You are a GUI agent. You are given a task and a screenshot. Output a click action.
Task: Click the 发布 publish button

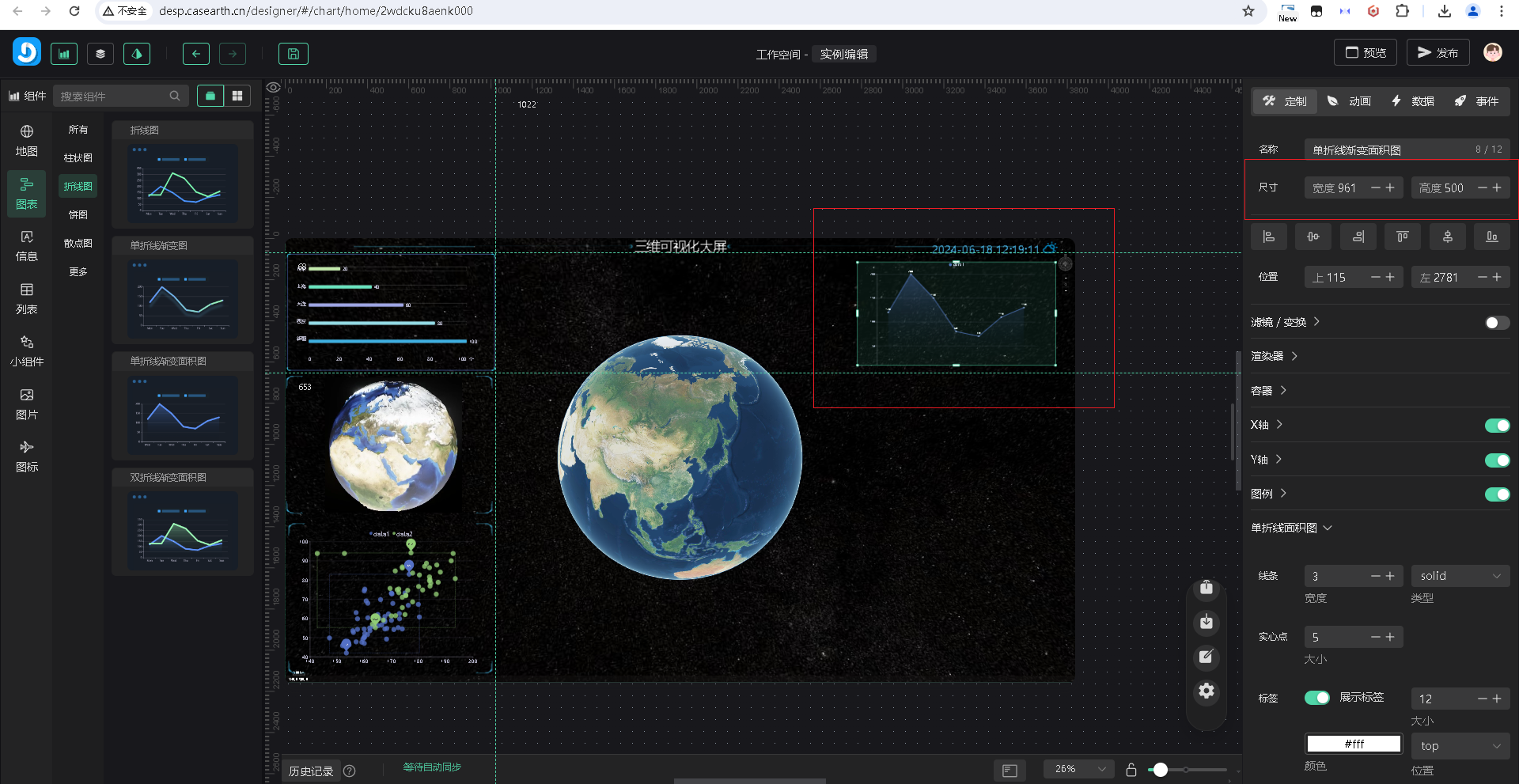(x=1438, y=53)
